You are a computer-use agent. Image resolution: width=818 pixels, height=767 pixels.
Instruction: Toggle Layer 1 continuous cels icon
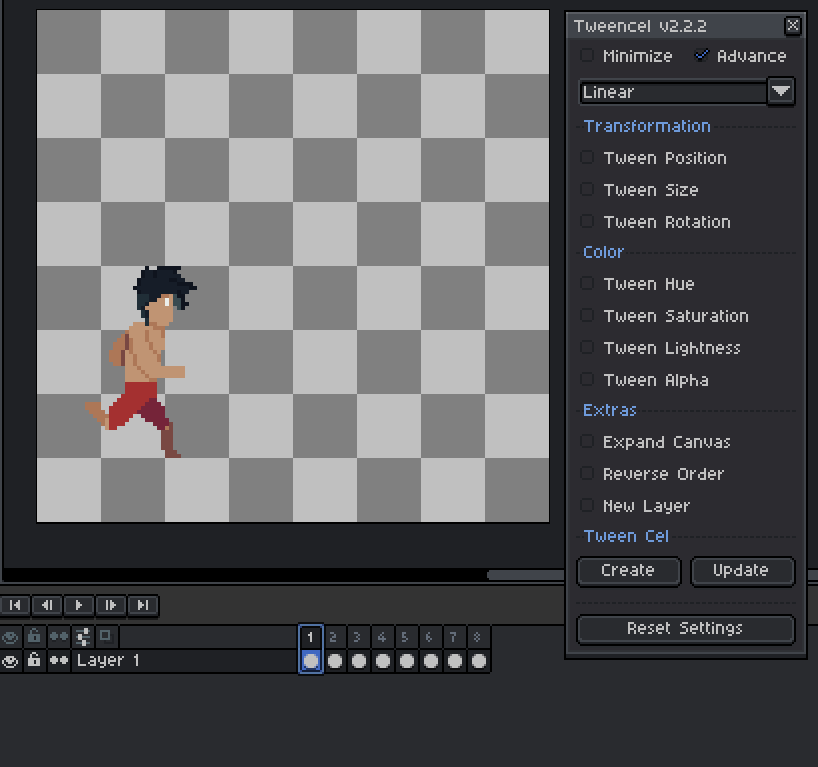tap(58, 661)
